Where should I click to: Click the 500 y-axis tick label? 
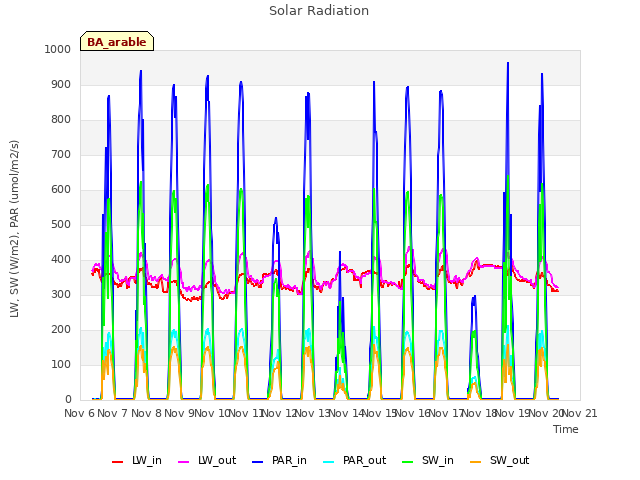(61, 224)
